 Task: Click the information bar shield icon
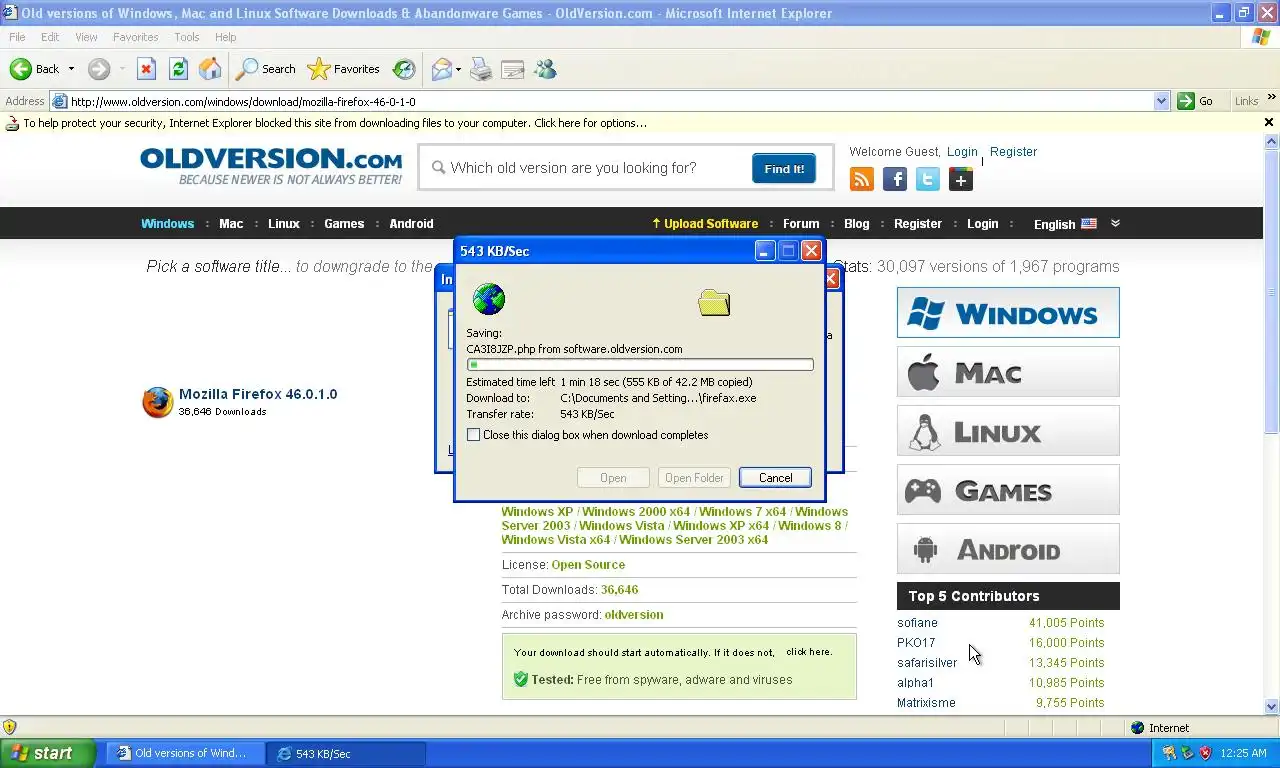[x=12, y=123]
